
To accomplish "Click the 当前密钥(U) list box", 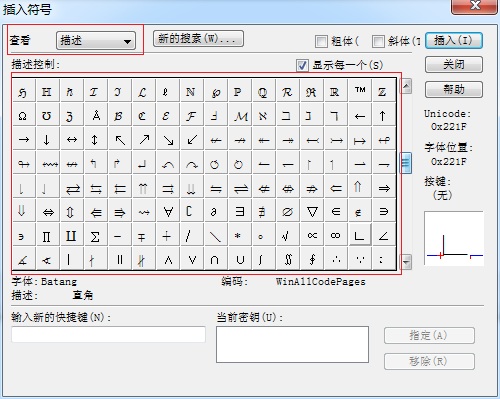I will point(292,344).
